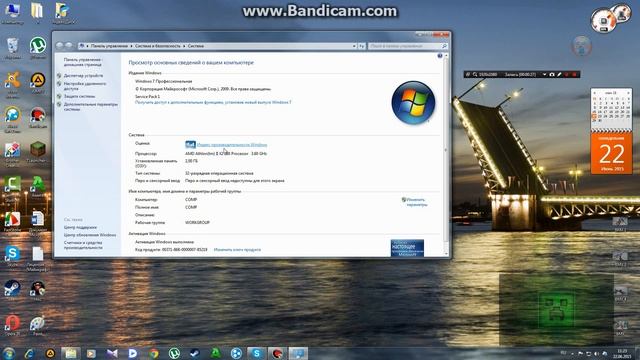Open 'Счетчики и средства производительности' link
The height and width of the screenshot is (360, 640).
pyautogui.click(x=84, y=245)
